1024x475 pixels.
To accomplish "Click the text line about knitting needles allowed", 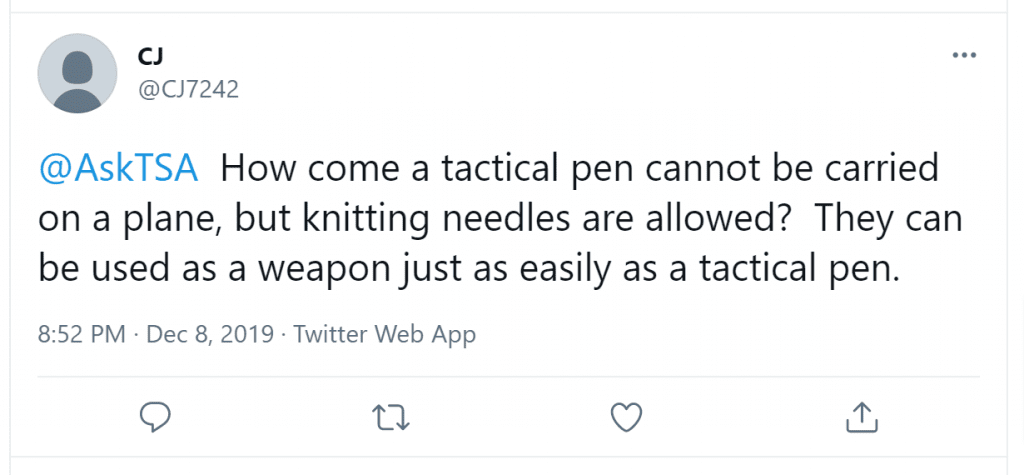I will pyautogui.click(x=500, y=220).
